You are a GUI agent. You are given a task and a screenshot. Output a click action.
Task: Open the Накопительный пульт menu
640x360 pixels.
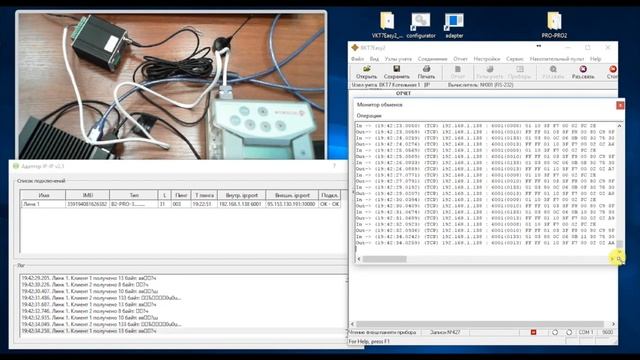coord(557,59)
